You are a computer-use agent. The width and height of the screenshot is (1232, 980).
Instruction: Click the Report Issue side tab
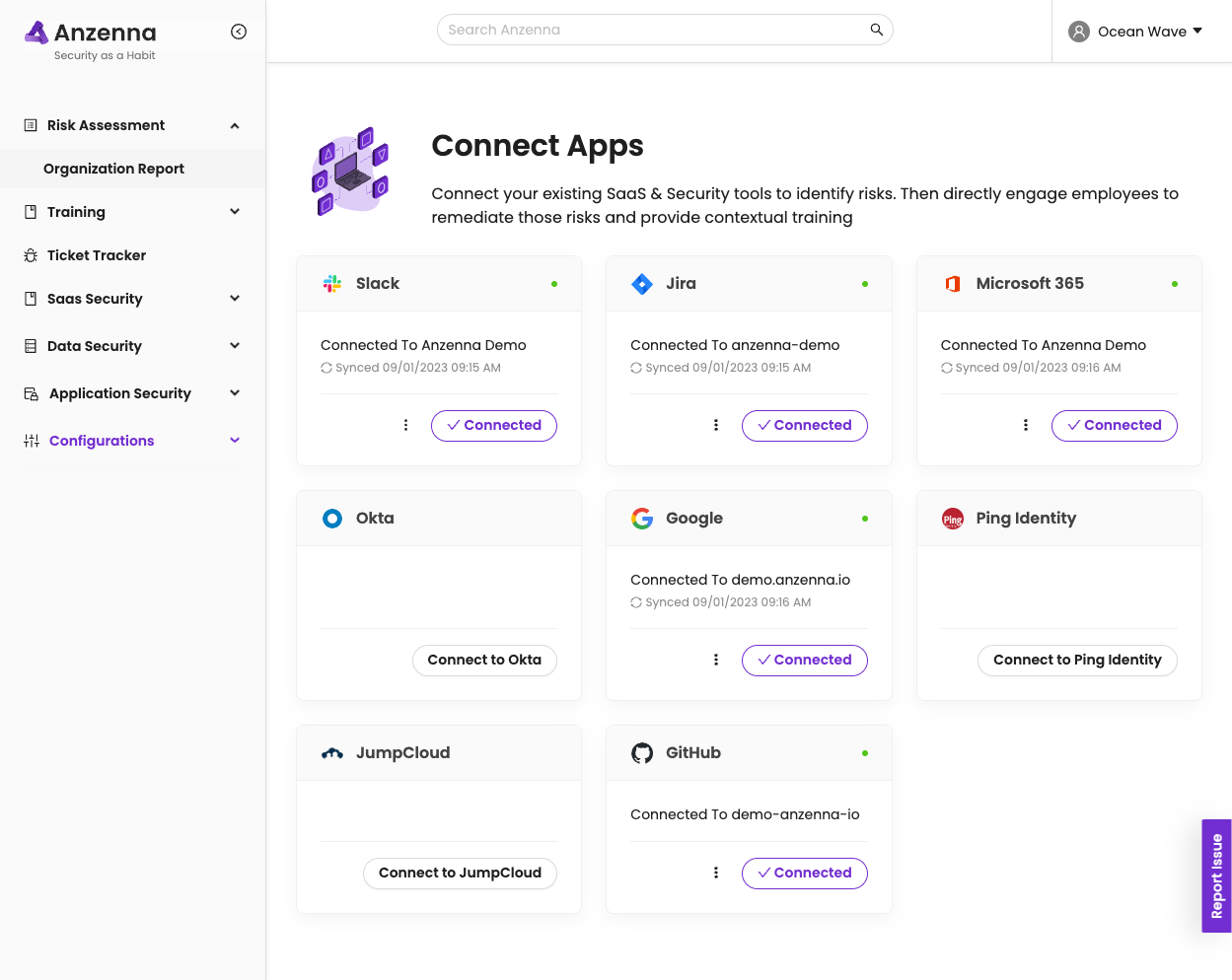click(x=1217, y=875)
